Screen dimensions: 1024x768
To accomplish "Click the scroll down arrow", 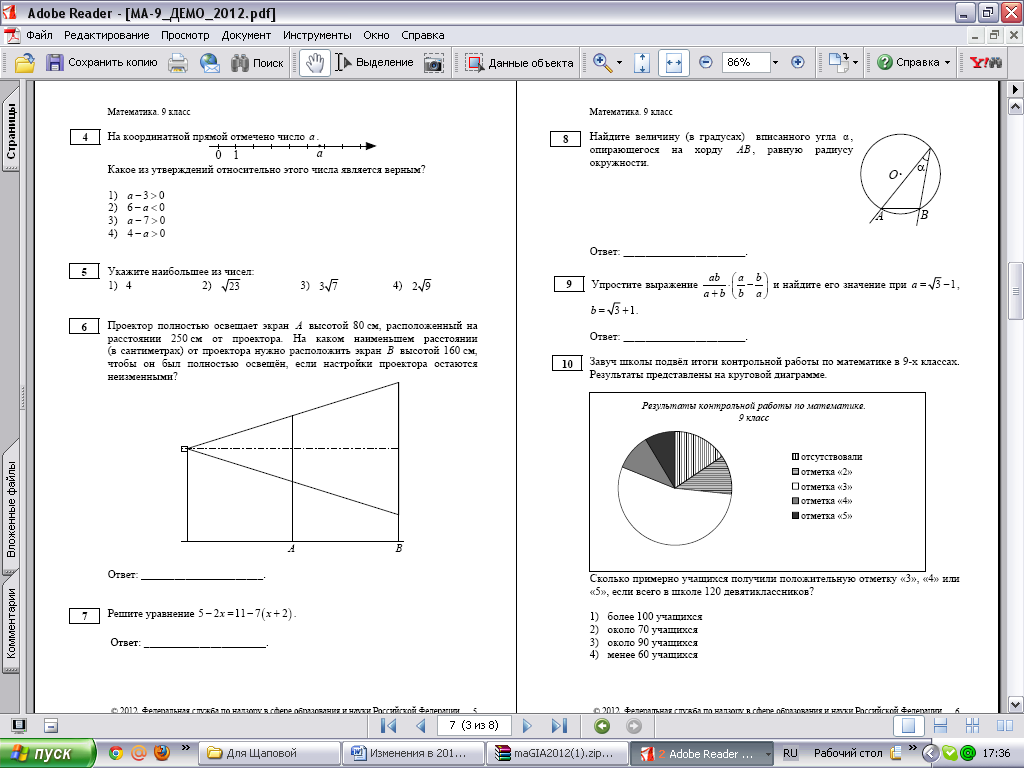I will coord(1016,705).
